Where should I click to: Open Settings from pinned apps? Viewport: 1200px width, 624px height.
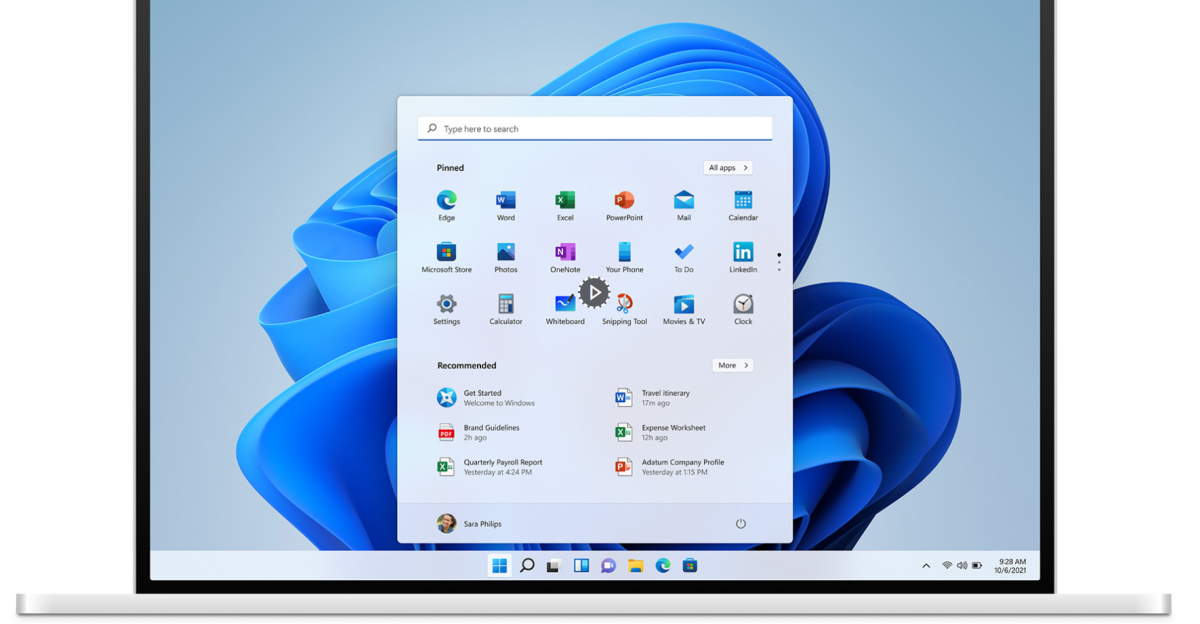446,309
